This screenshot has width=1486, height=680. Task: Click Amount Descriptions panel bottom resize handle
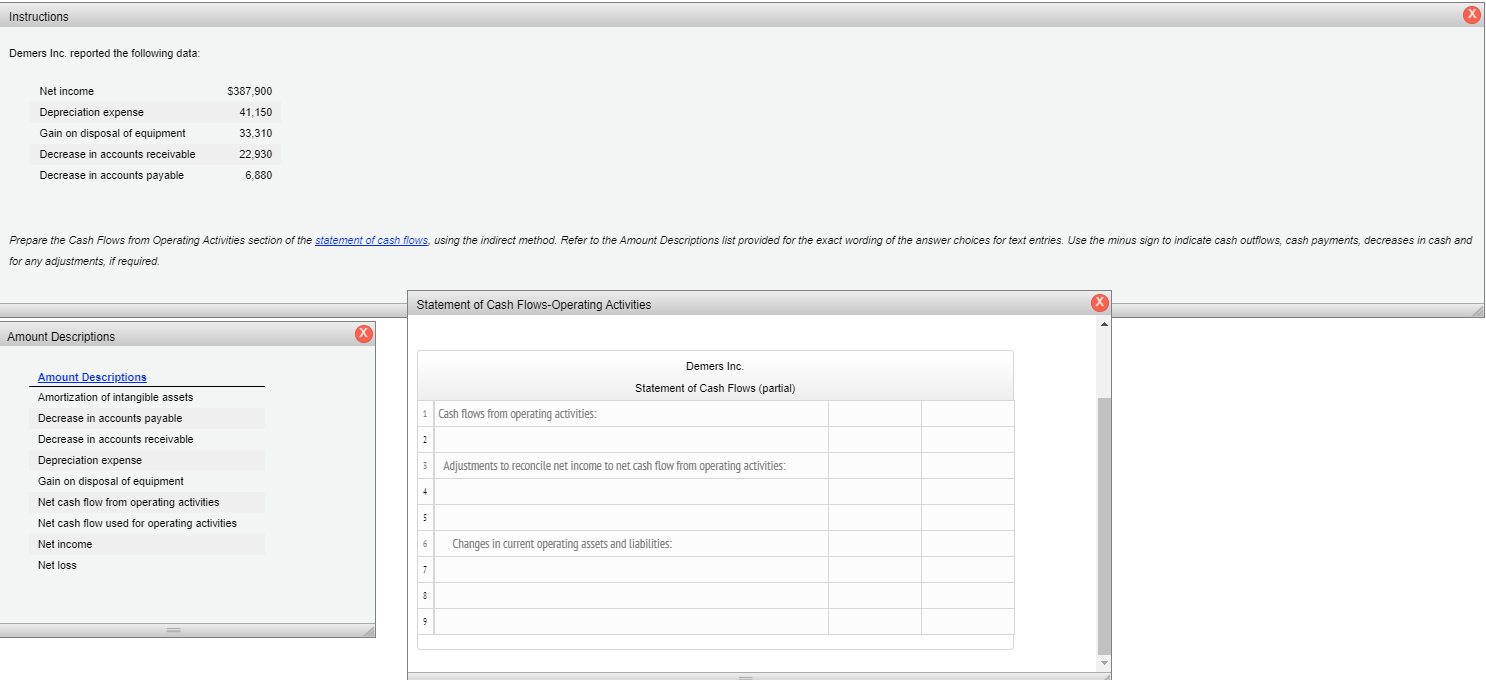pos(173,630)
